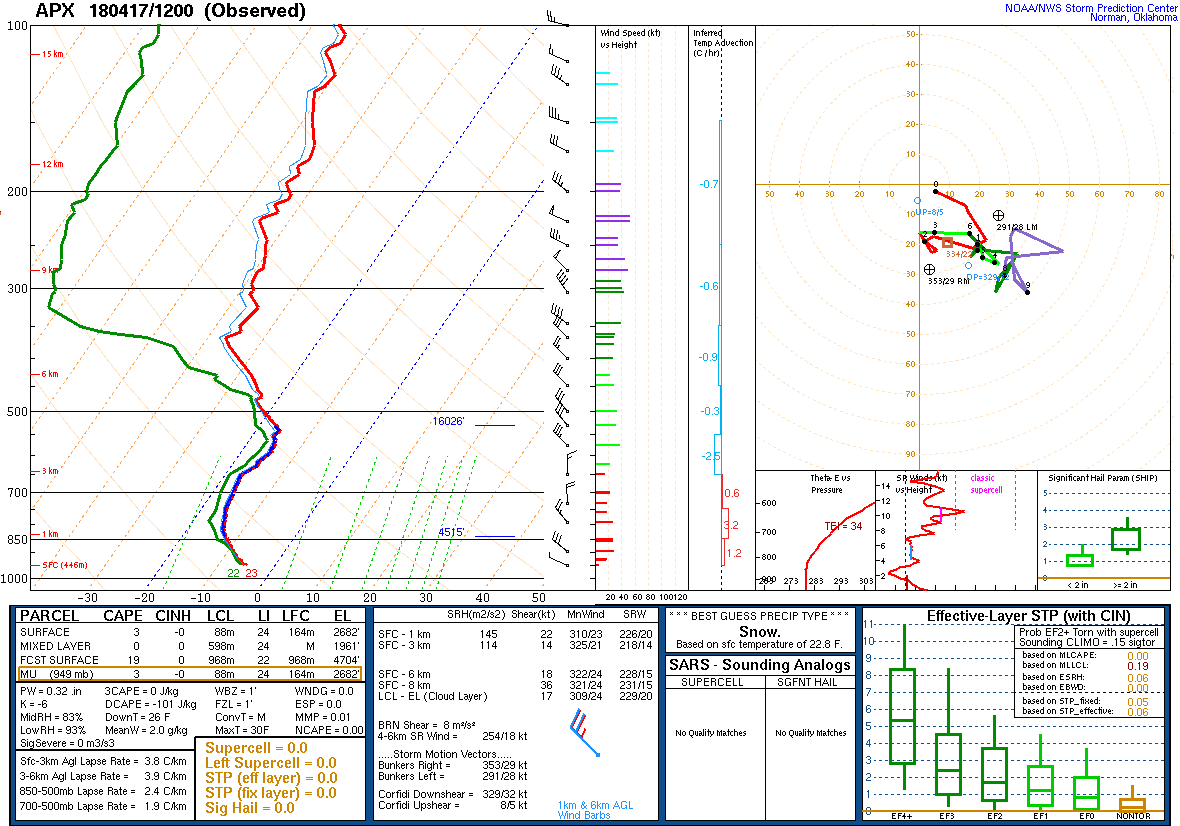Select the 'LCL - EL (Cloud Layer)' row

click(x=515, y=697)
